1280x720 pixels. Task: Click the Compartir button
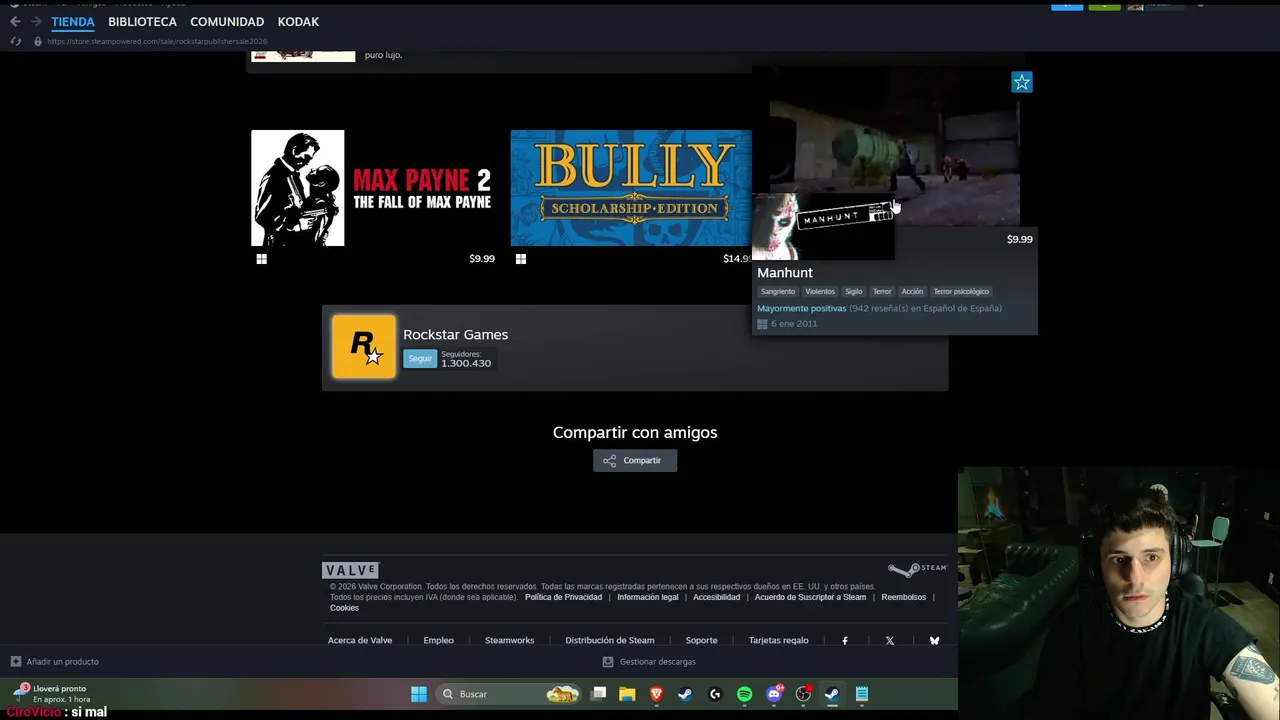point(635,460)
